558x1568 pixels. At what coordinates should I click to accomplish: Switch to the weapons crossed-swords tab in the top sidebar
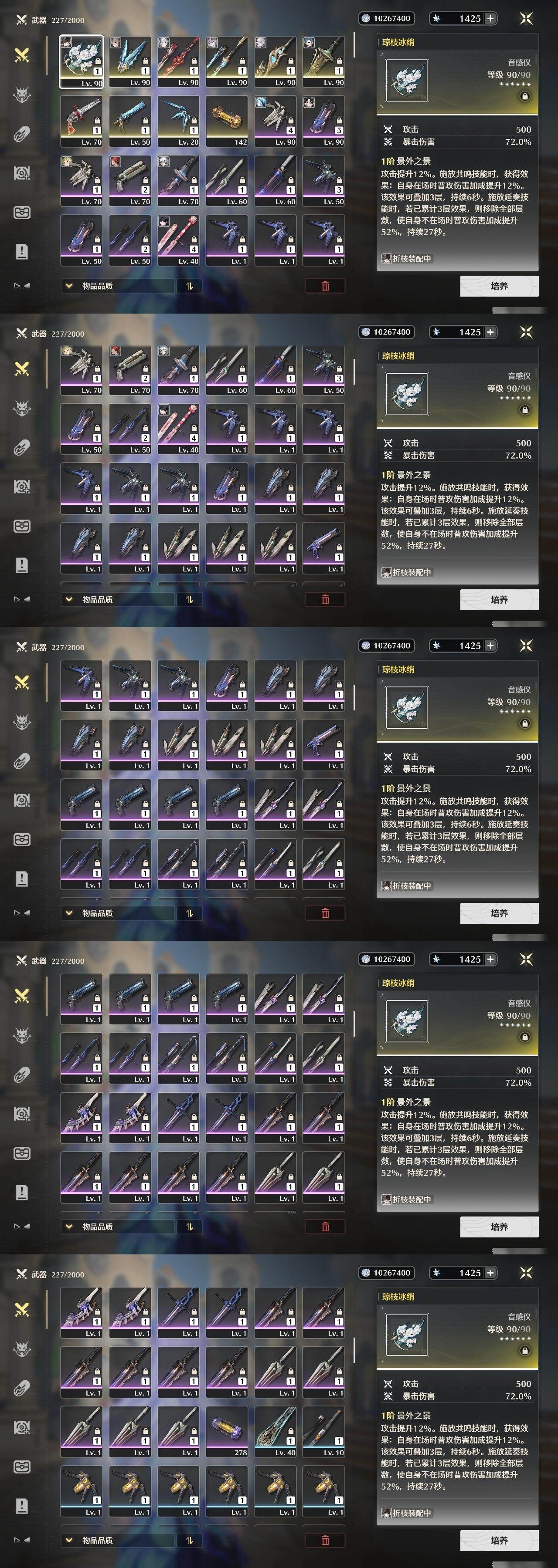pos(22,55)
